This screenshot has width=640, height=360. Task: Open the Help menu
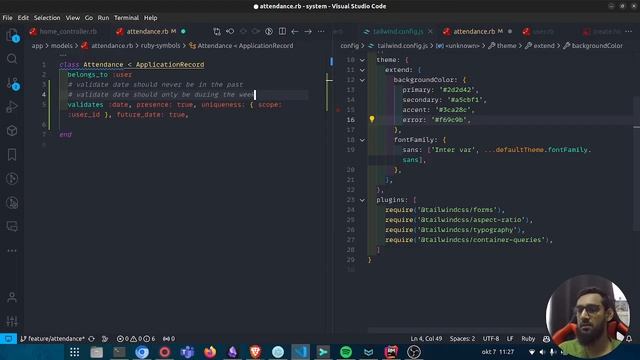tap(151, 18)
